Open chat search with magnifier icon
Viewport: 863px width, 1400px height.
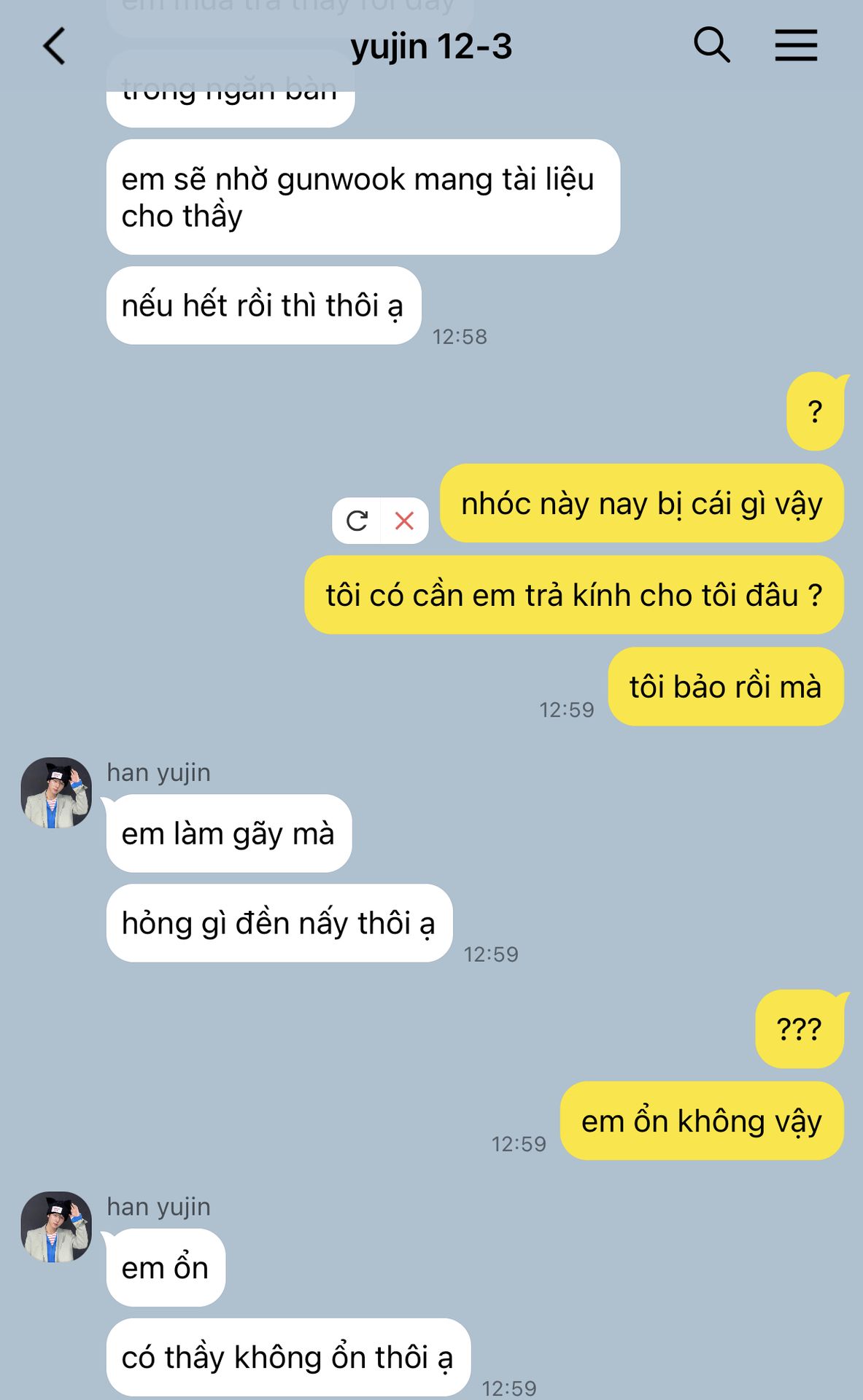711,45
